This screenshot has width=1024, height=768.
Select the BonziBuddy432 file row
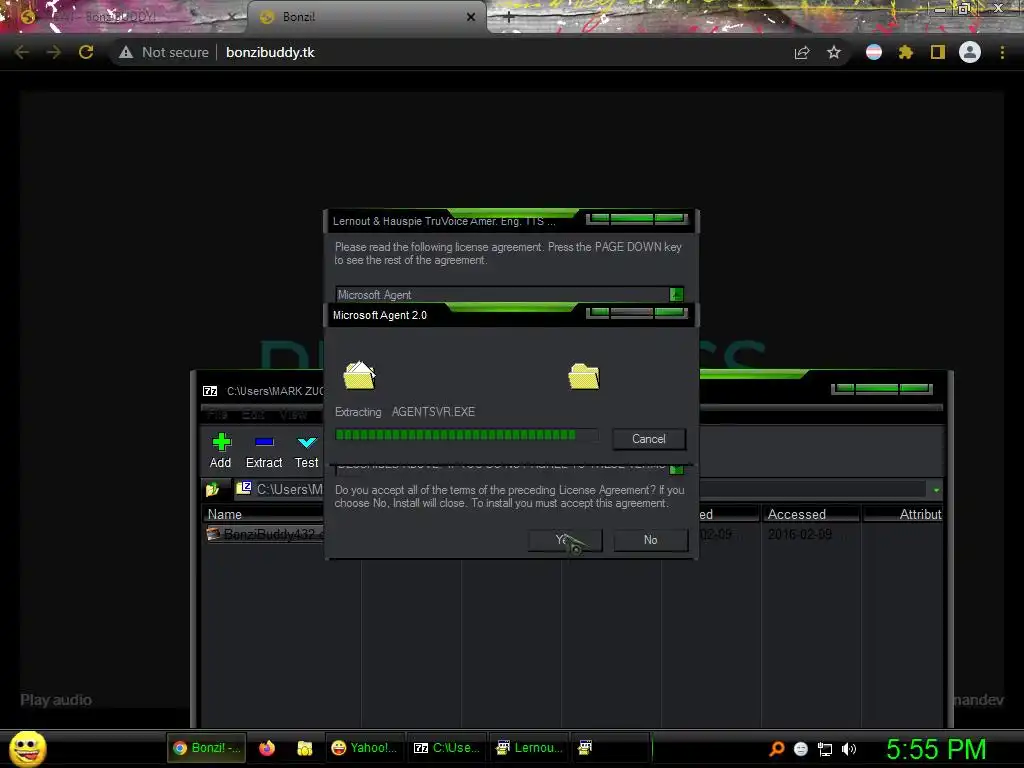click(x=264, y=534)
